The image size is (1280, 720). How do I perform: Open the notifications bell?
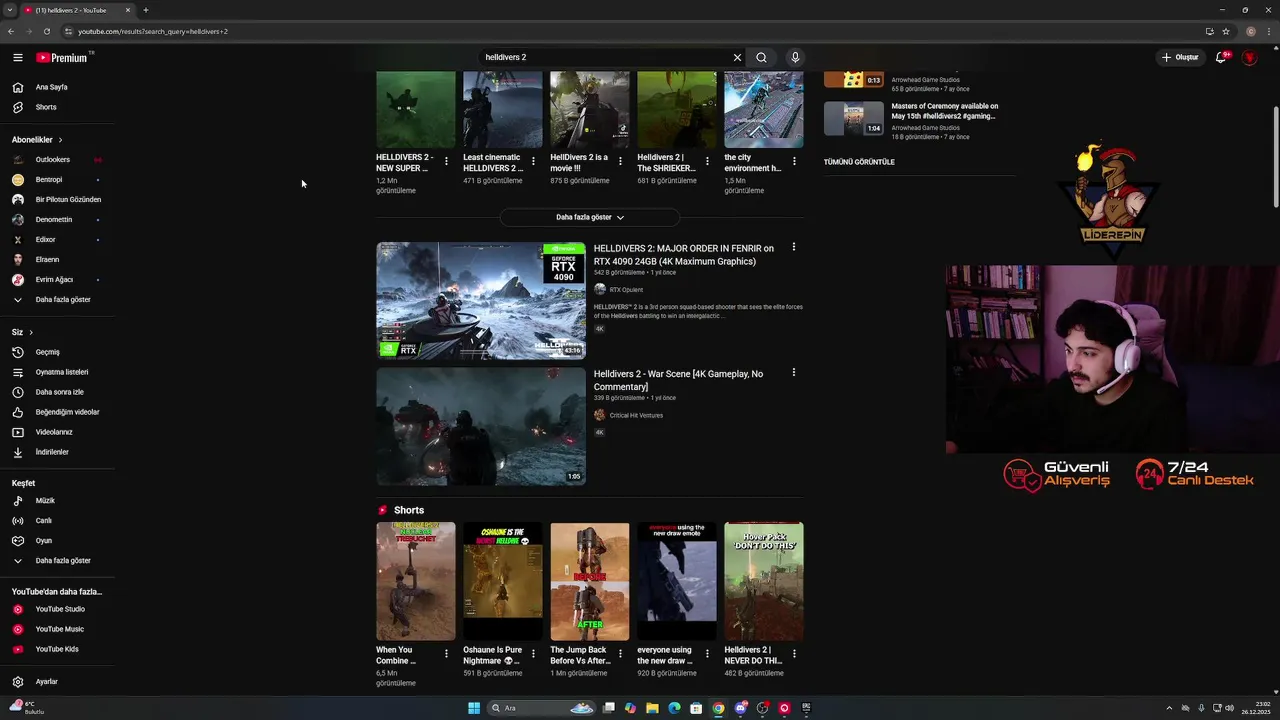pyautogui.click(x=1221, y=57)
